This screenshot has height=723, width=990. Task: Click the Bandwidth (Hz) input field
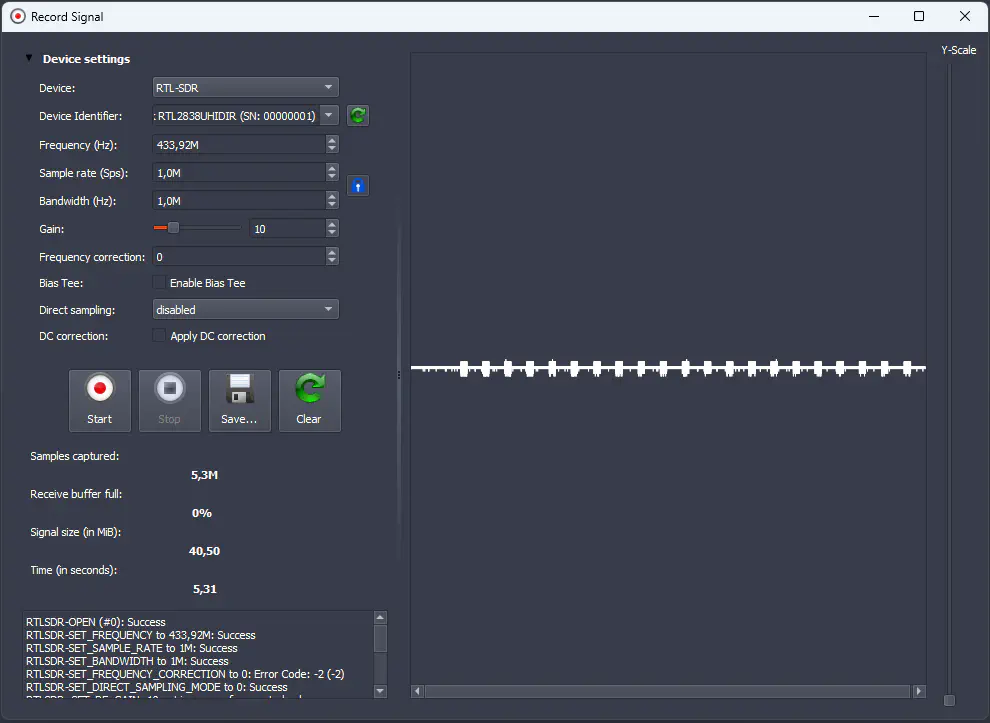click(238, 201)
